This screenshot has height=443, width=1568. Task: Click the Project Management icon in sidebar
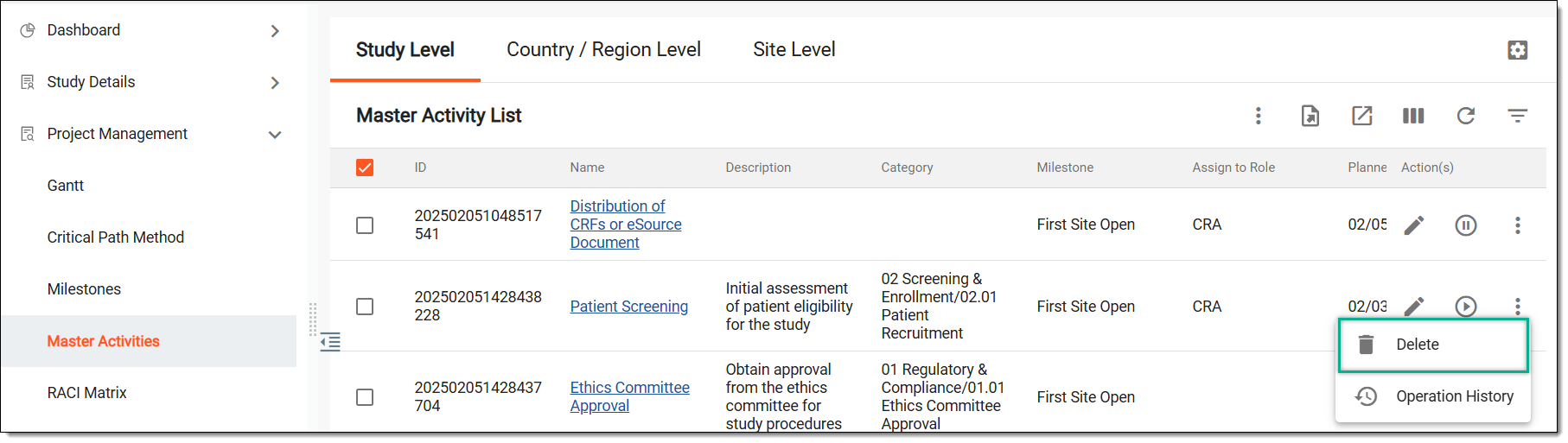coord(28,134)
